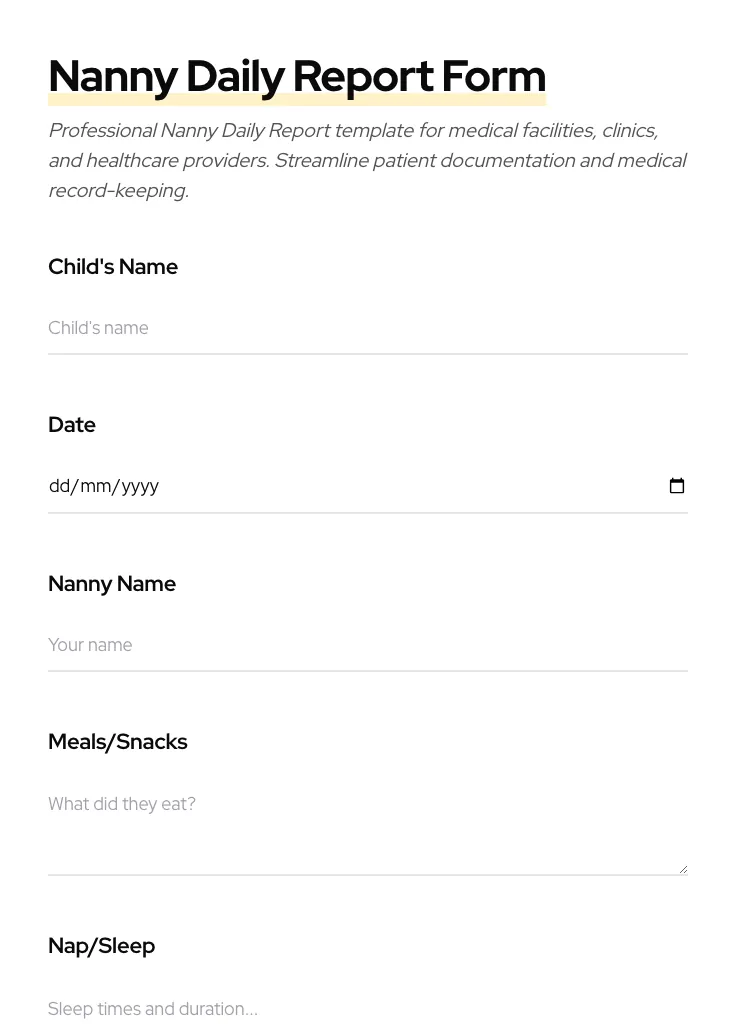Click the Meals/Snacks label
Screen dimensions: 736x1024
[118, 742]
